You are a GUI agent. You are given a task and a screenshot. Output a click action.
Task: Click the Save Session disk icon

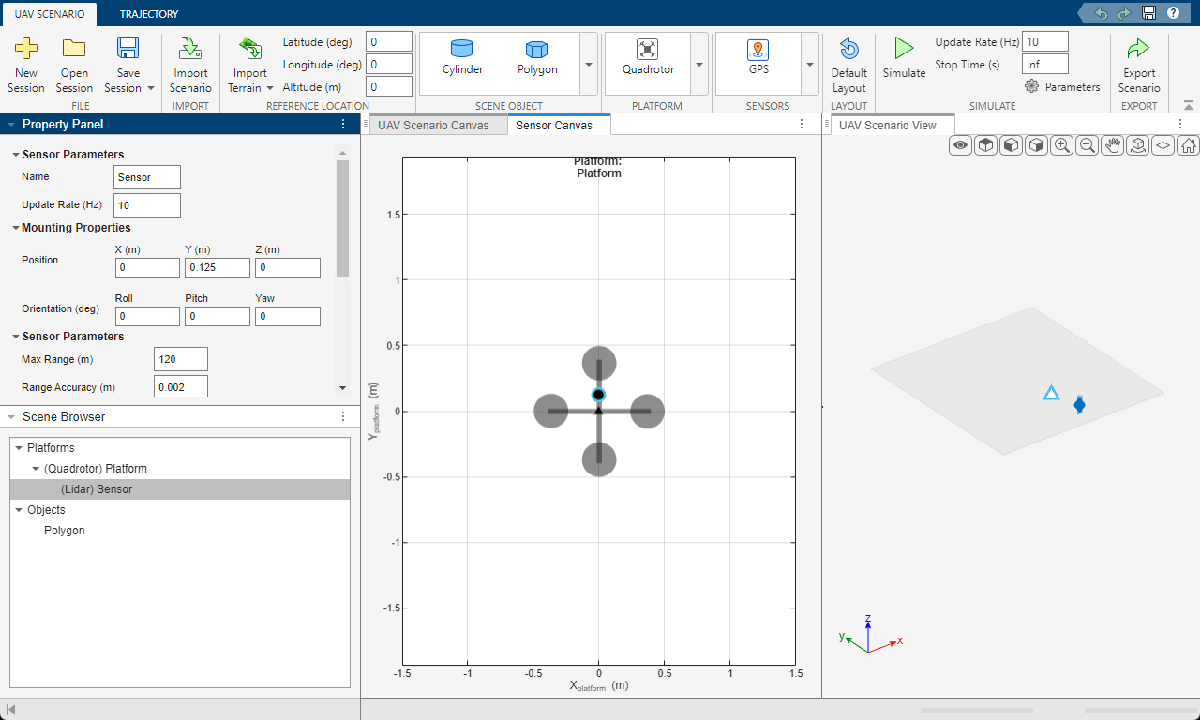click(x=127, y=47)
